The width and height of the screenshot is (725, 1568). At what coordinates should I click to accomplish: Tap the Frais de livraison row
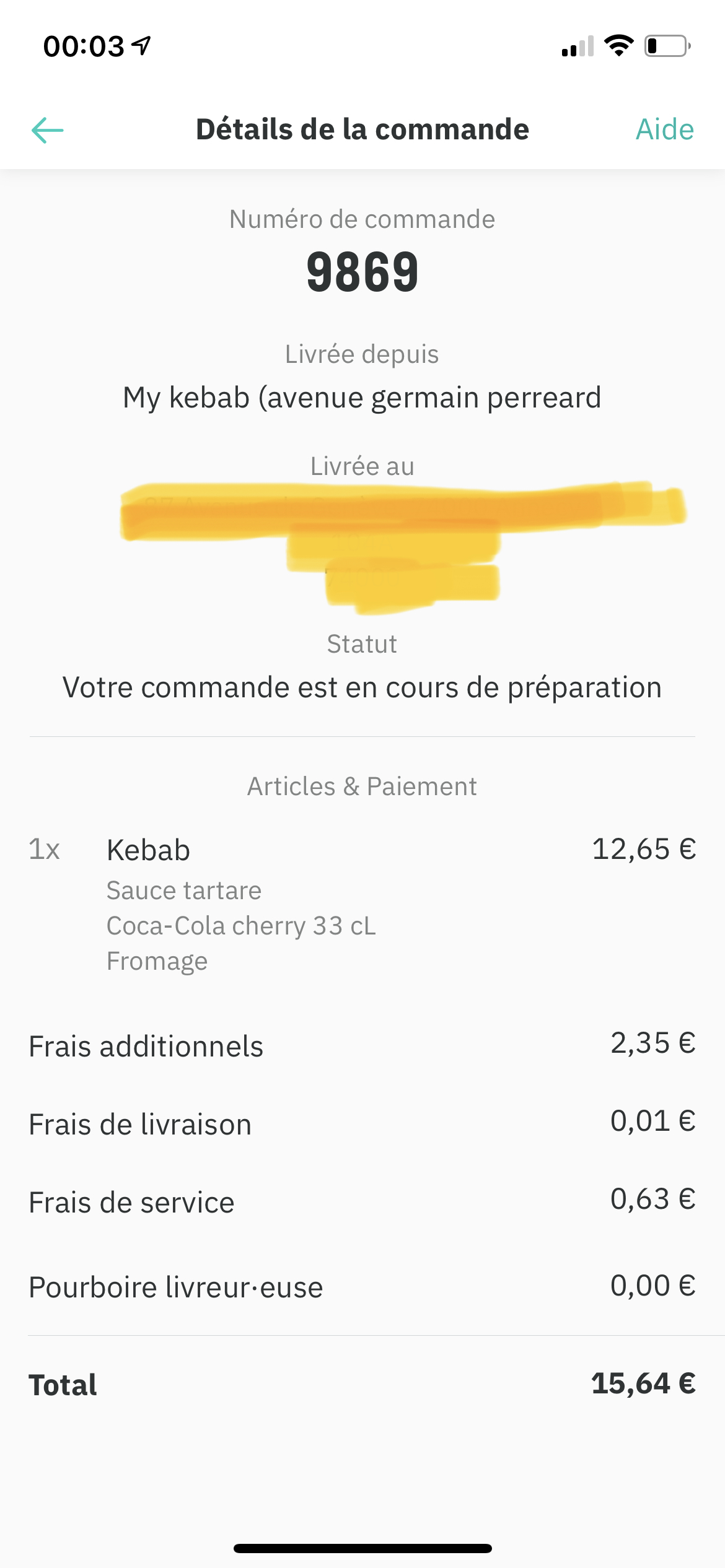362,1123
